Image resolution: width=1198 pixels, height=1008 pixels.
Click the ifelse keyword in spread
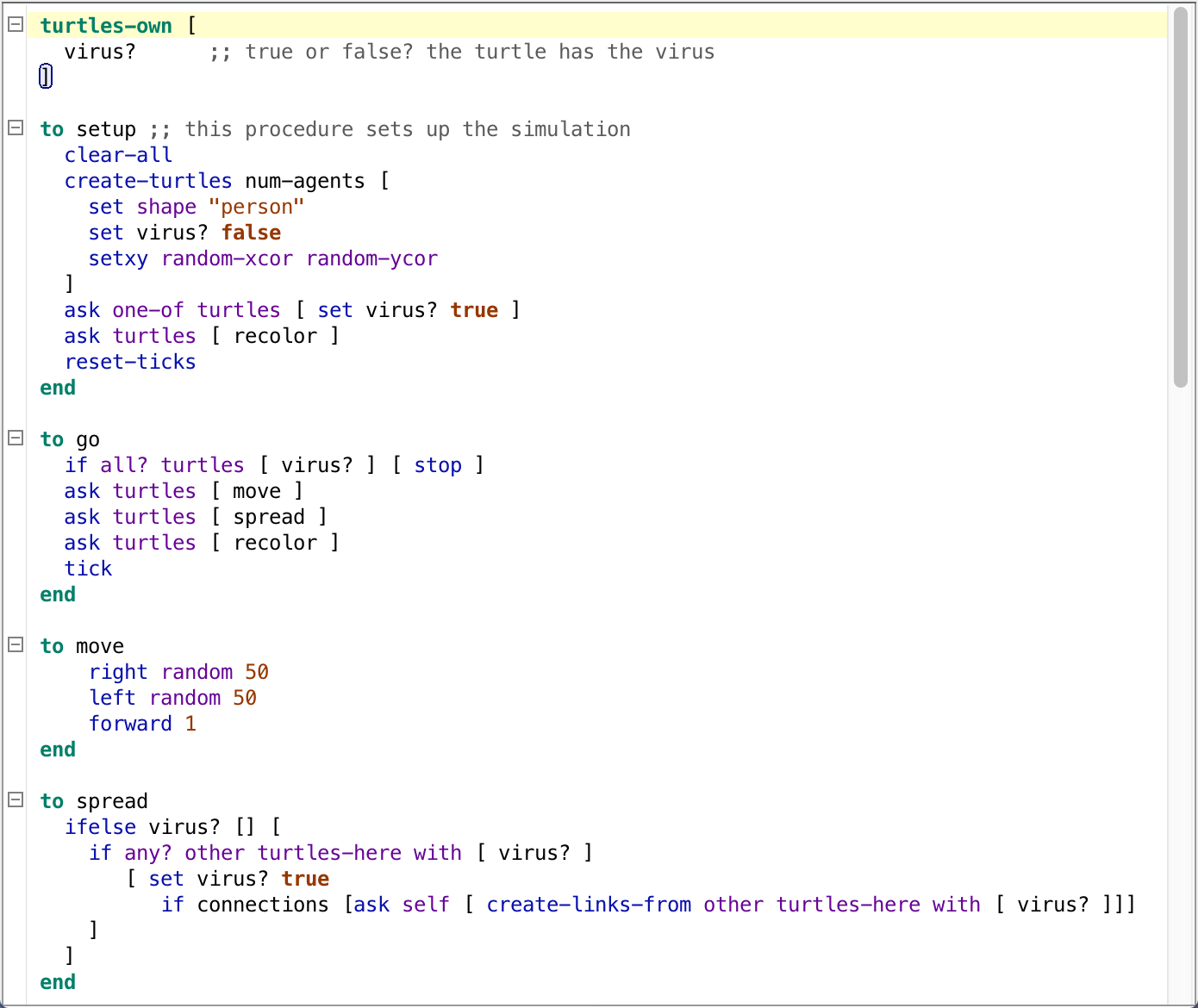(x=100, y=826)
